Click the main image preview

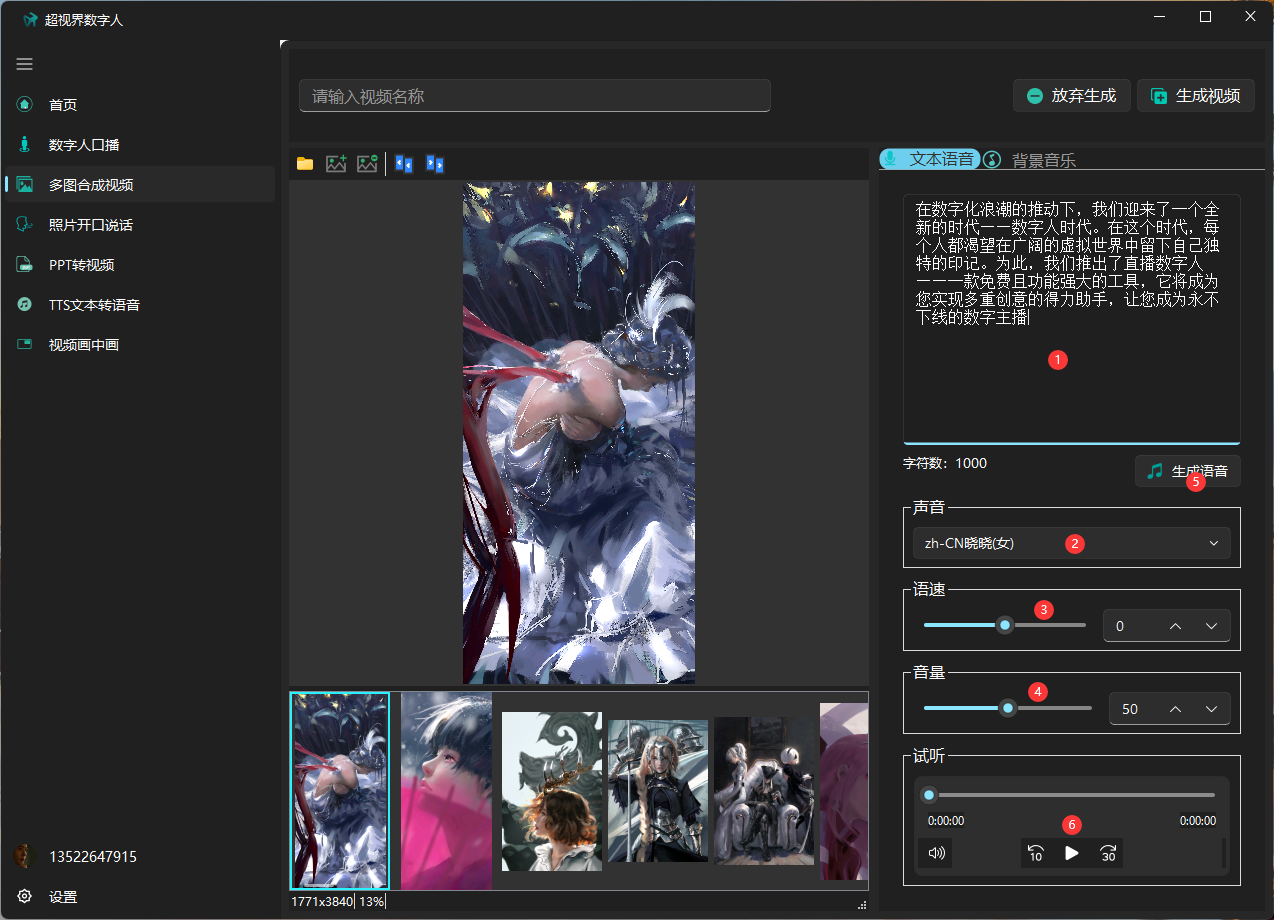click(579, 432)
